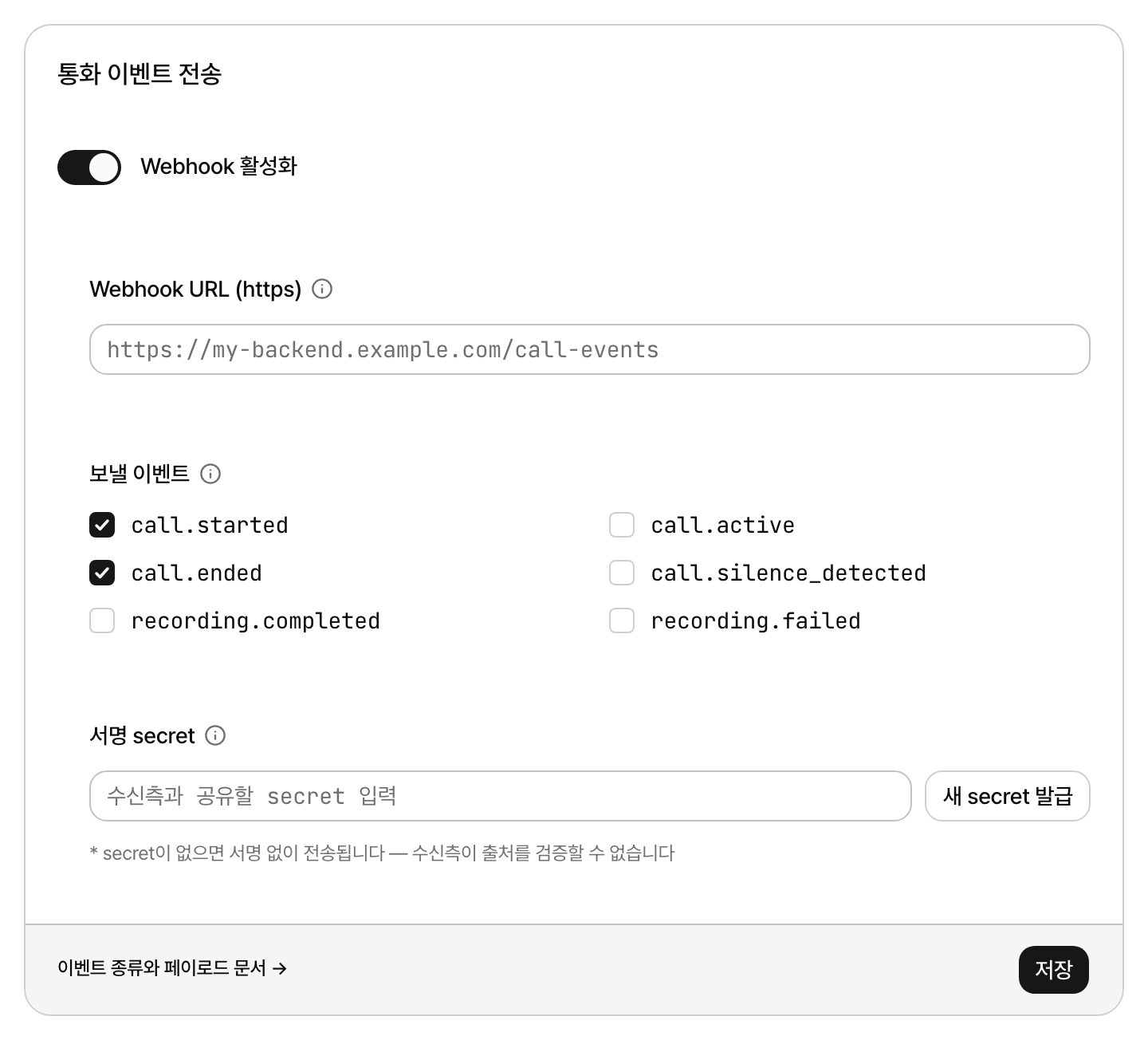Open the 이벤트 종류와 페이로드 문서 link
Screen dimensions: 1148x1040
[x=172, y=968]
